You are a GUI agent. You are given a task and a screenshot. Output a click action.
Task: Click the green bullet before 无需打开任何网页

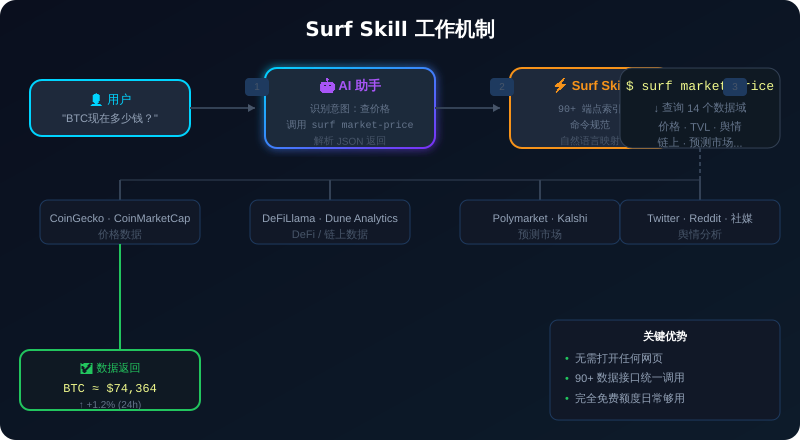pyautogui.click(x=567, y=358)
